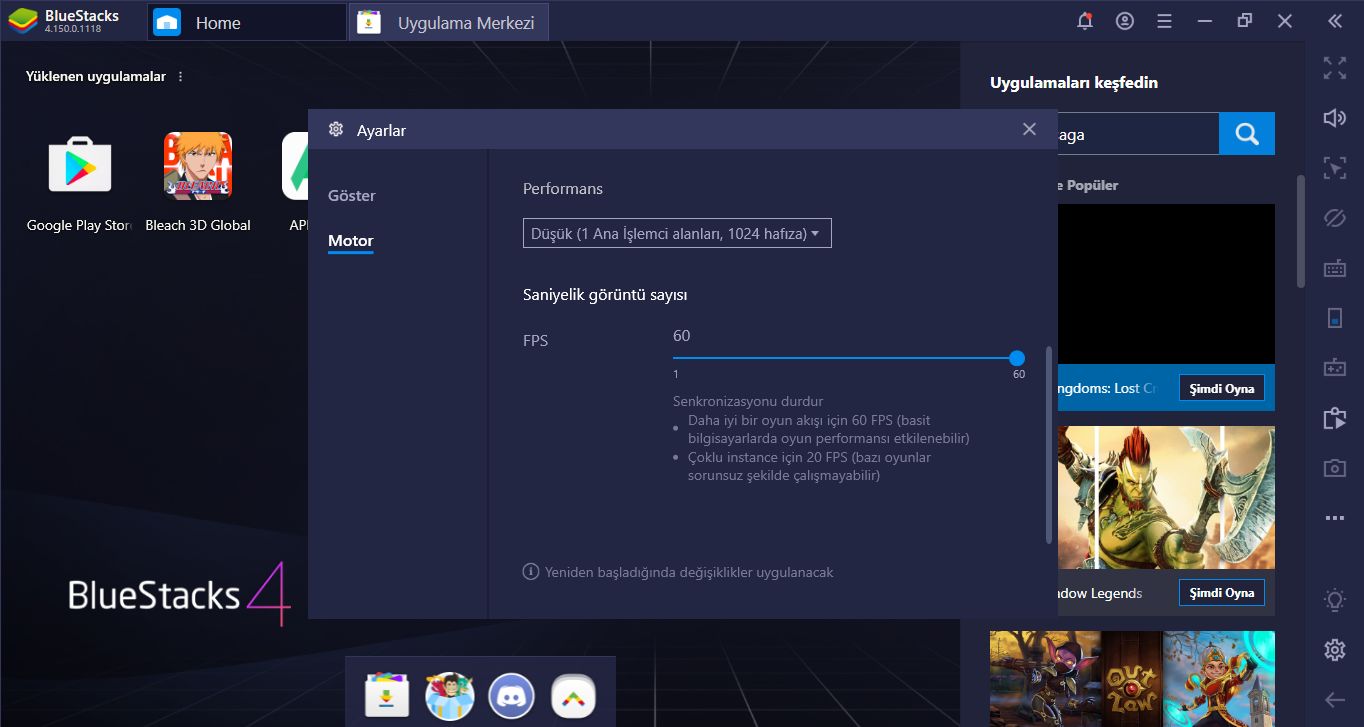Viewport: 1364px width, 727px height.
Task: Open the account profile icon
Action: 1125,21
